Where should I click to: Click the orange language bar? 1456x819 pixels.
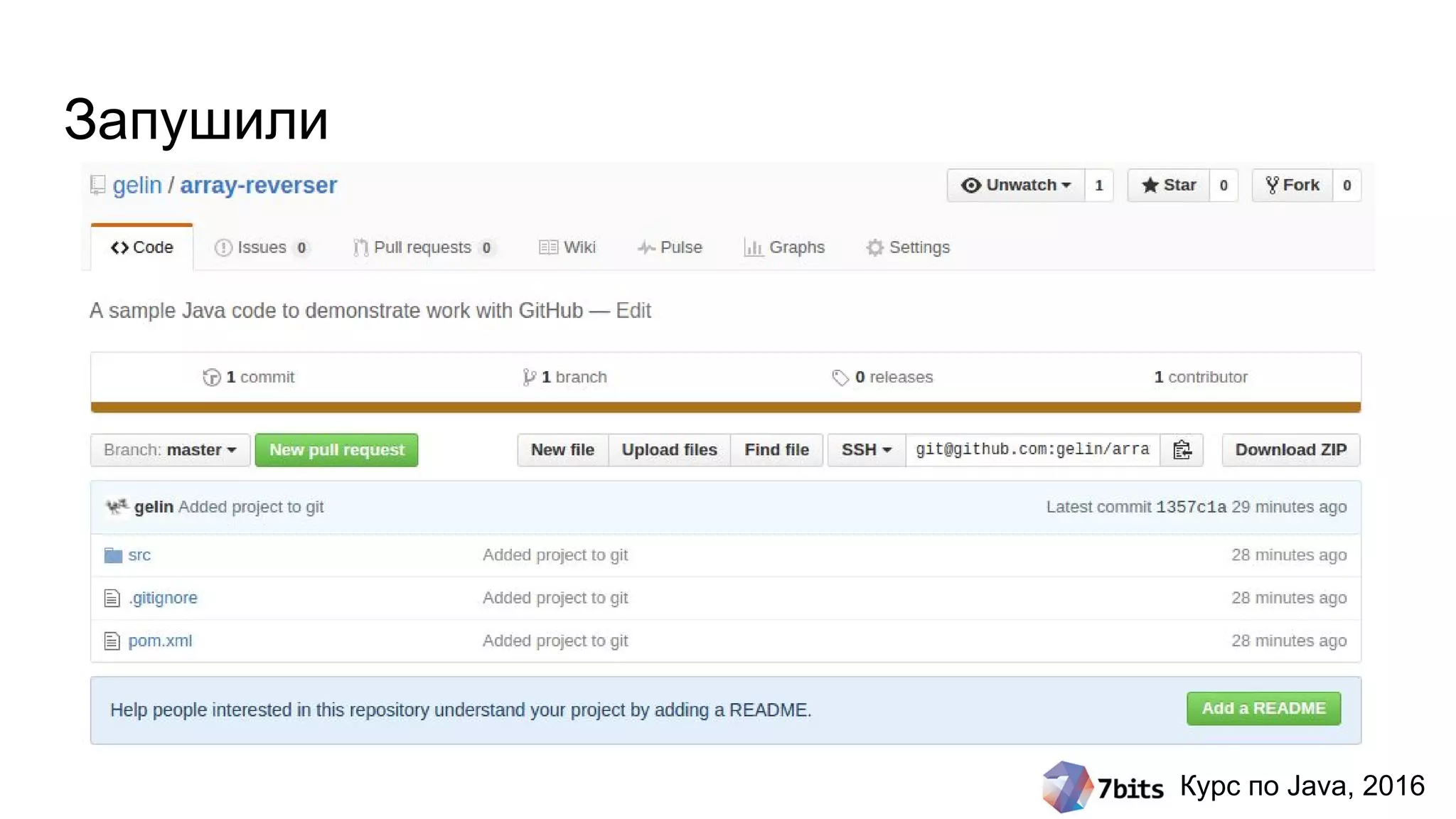click(726, 407)
